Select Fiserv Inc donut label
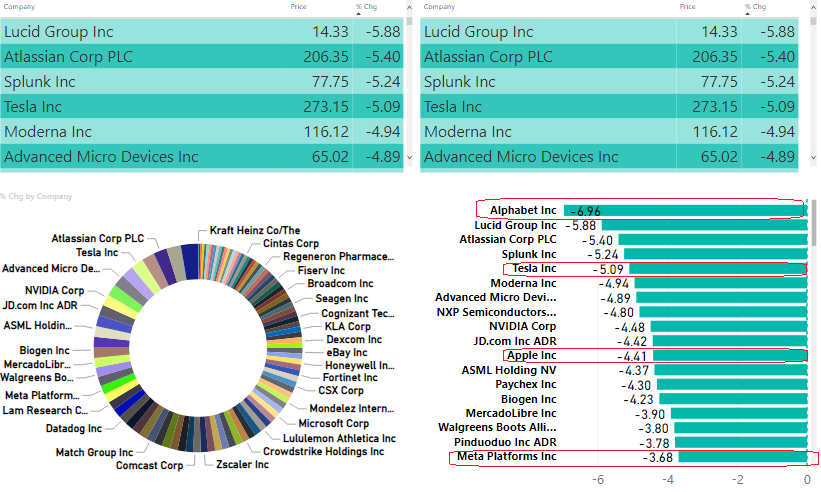Screen dimensions: 821x492 coord(321,270)
